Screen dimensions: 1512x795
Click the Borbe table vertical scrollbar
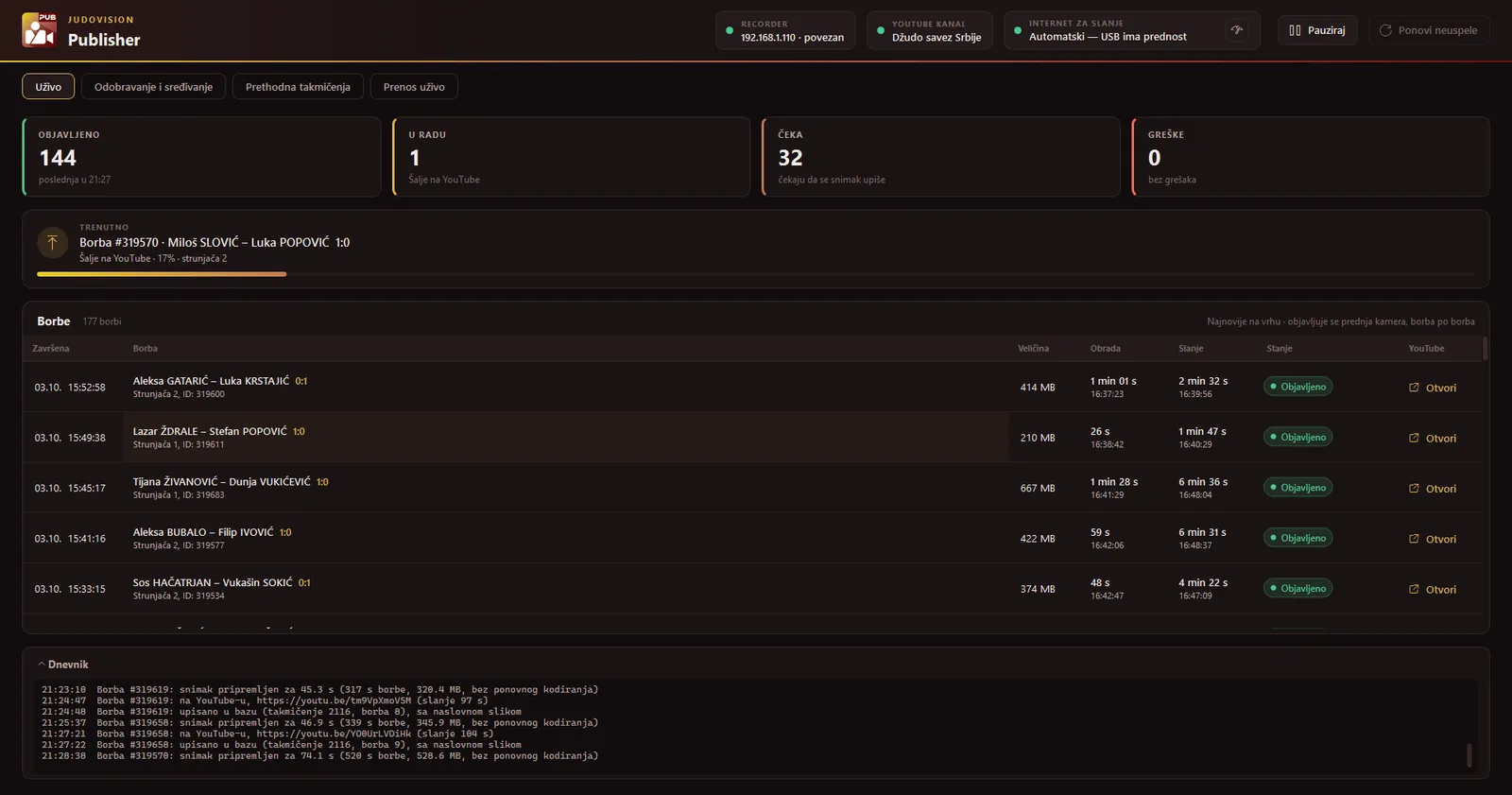click(x=1485, y=349)
